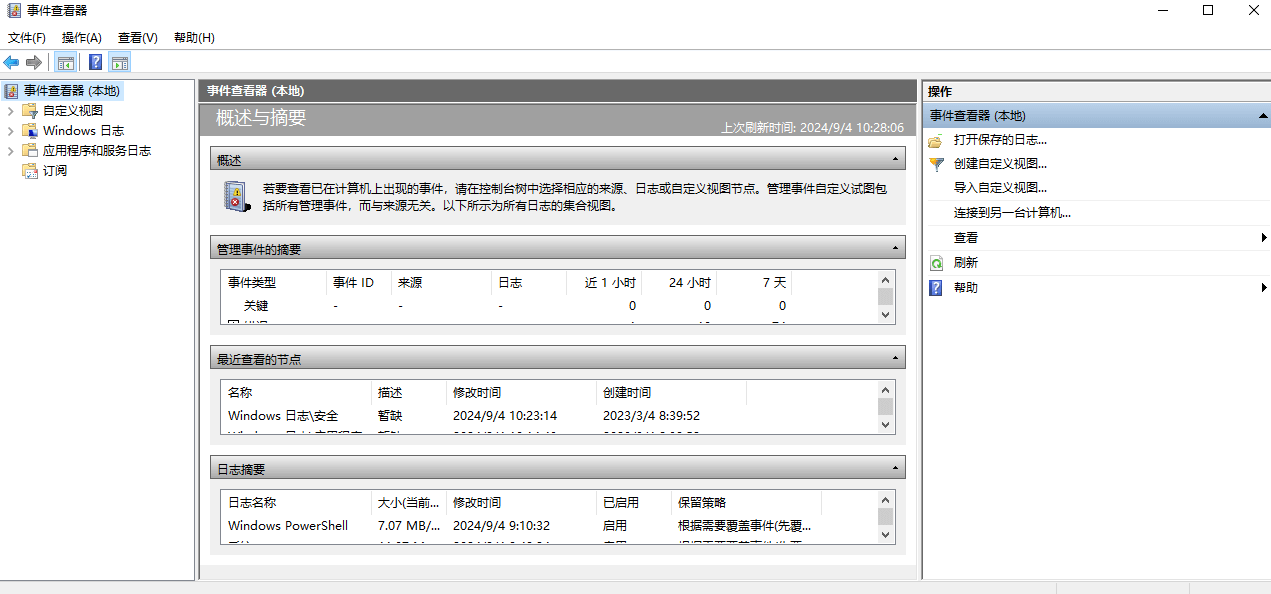Toggle the action pane visibility toolbar button
This screenshot has height=594, width=1271.
point(119,61)
